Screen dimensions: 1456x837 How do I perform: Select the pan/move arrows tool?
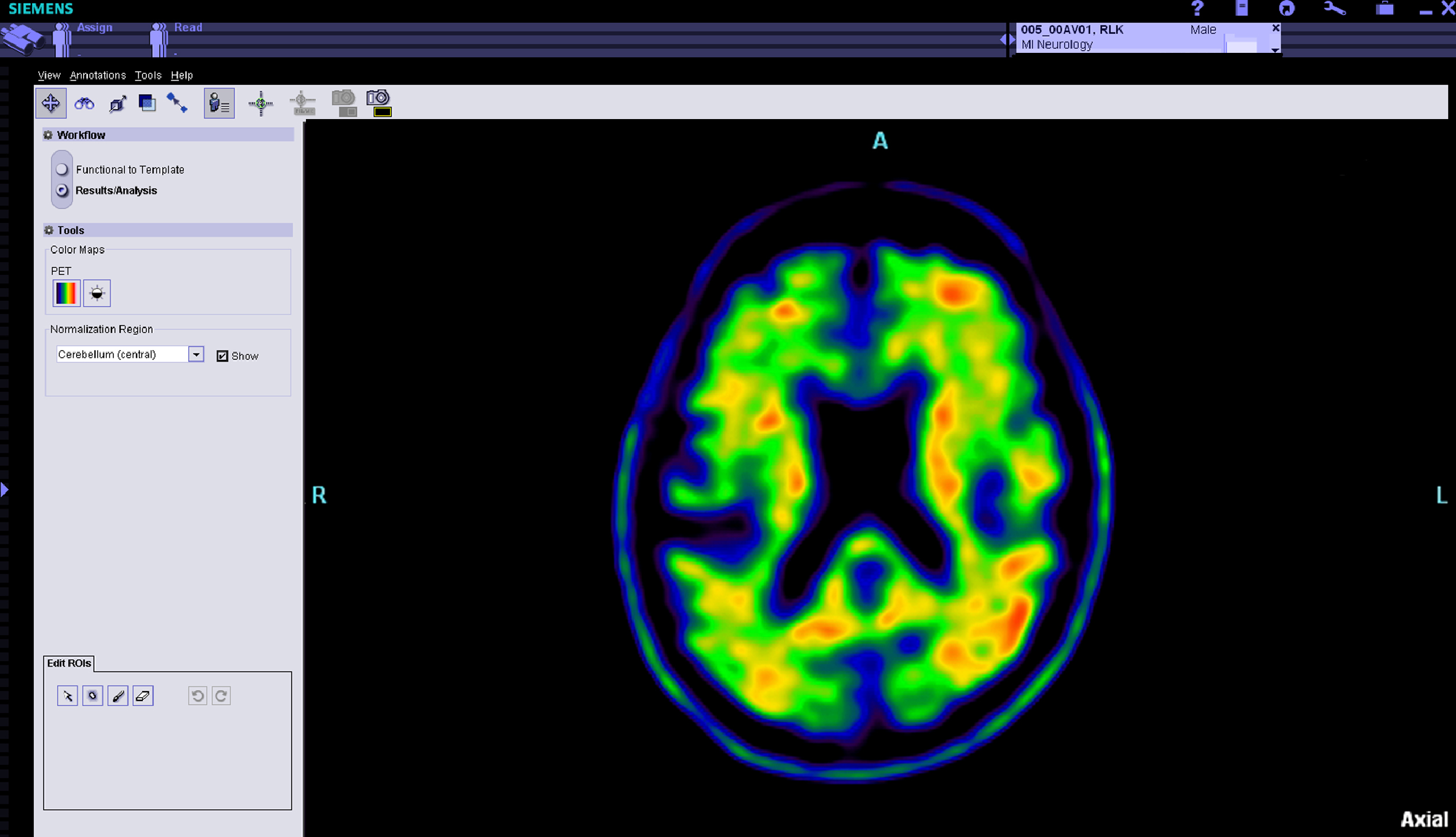(51, 103)
